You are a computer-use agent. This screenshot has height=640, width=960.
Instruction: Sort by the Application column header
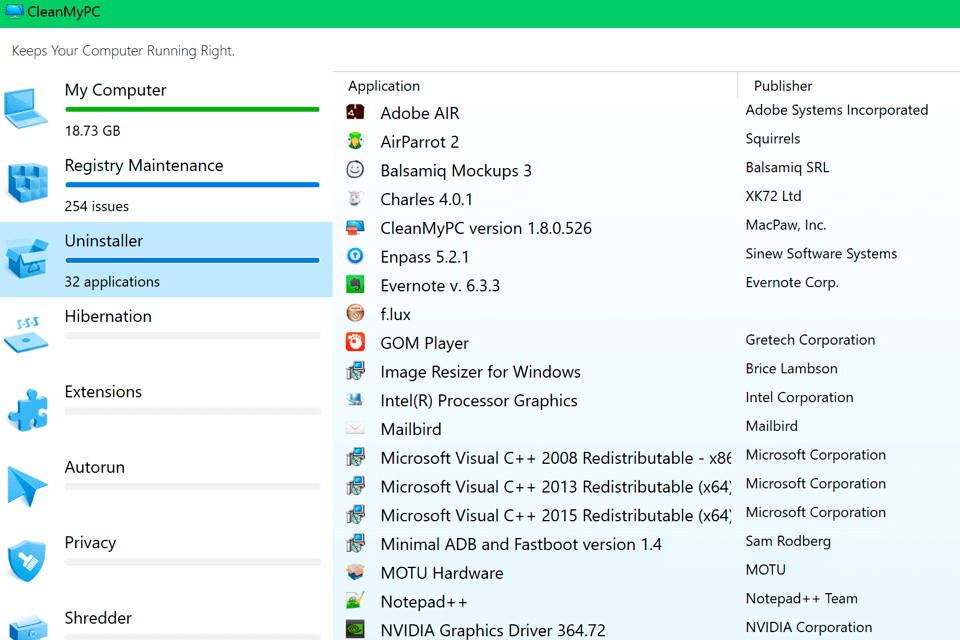[x=384, y=86]
